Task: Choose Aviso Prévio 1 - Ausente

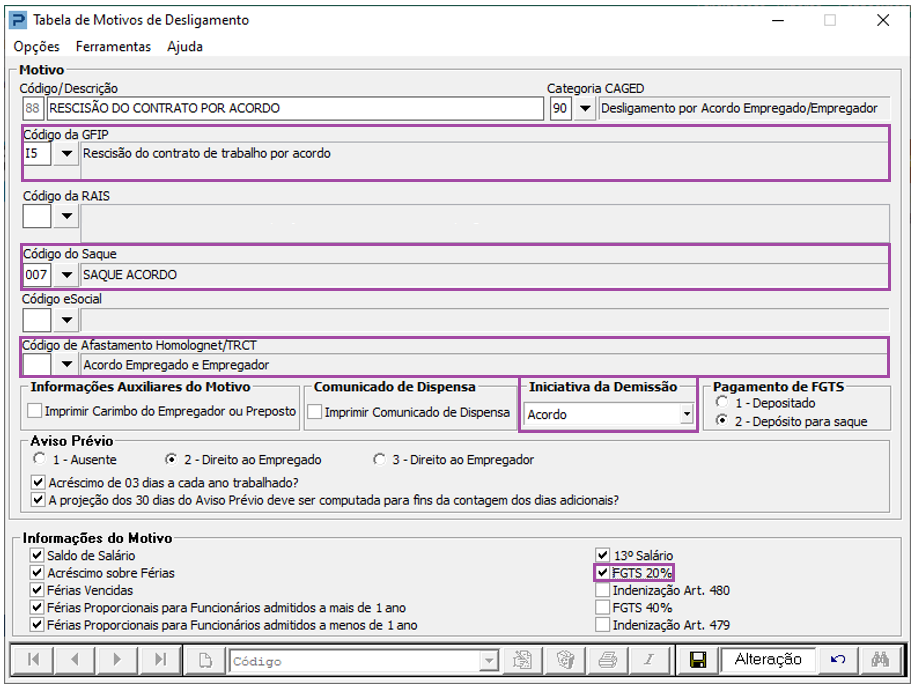Action: pos(40,459)
